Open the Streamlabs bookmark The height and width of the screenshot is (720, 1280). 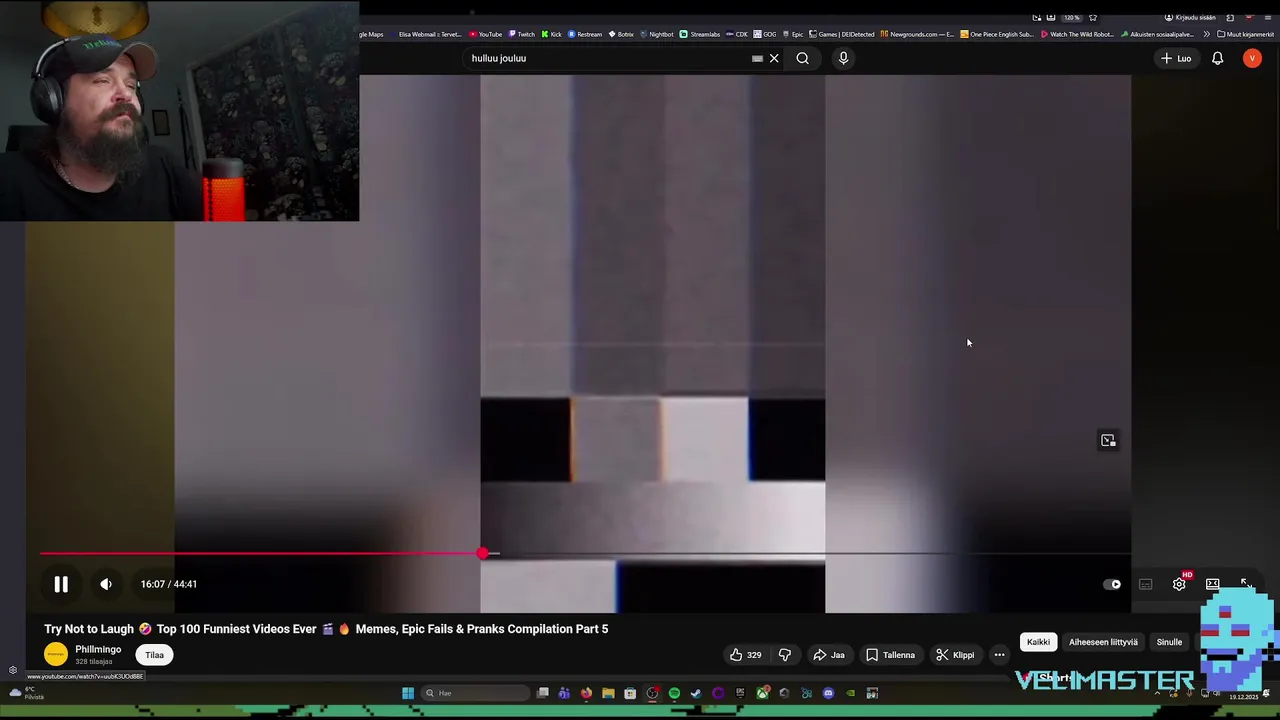[700, 34]
